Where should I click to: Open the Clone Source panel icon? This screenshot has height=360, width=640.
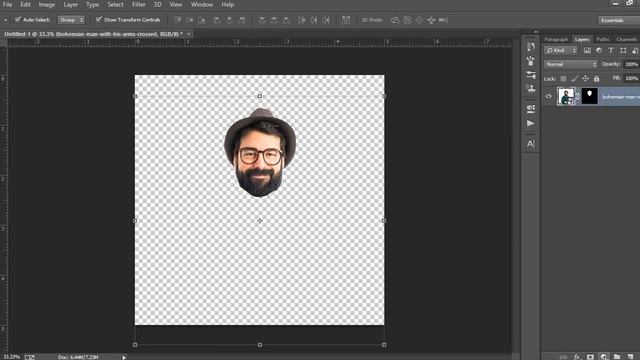531,88
